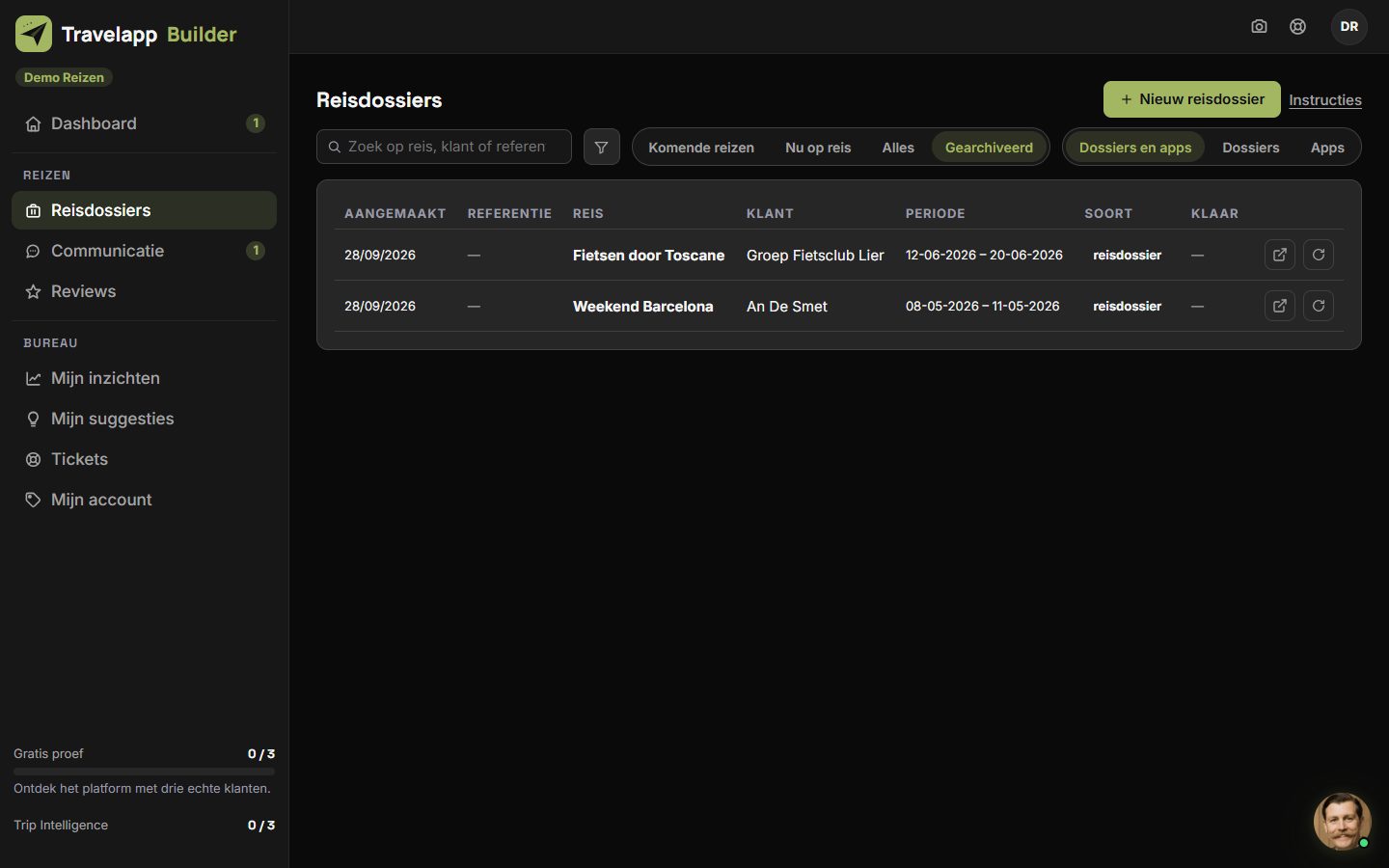The image size is (1389, 868).
Task: Open Reviews in the sidebar
Action: [144, 291]
